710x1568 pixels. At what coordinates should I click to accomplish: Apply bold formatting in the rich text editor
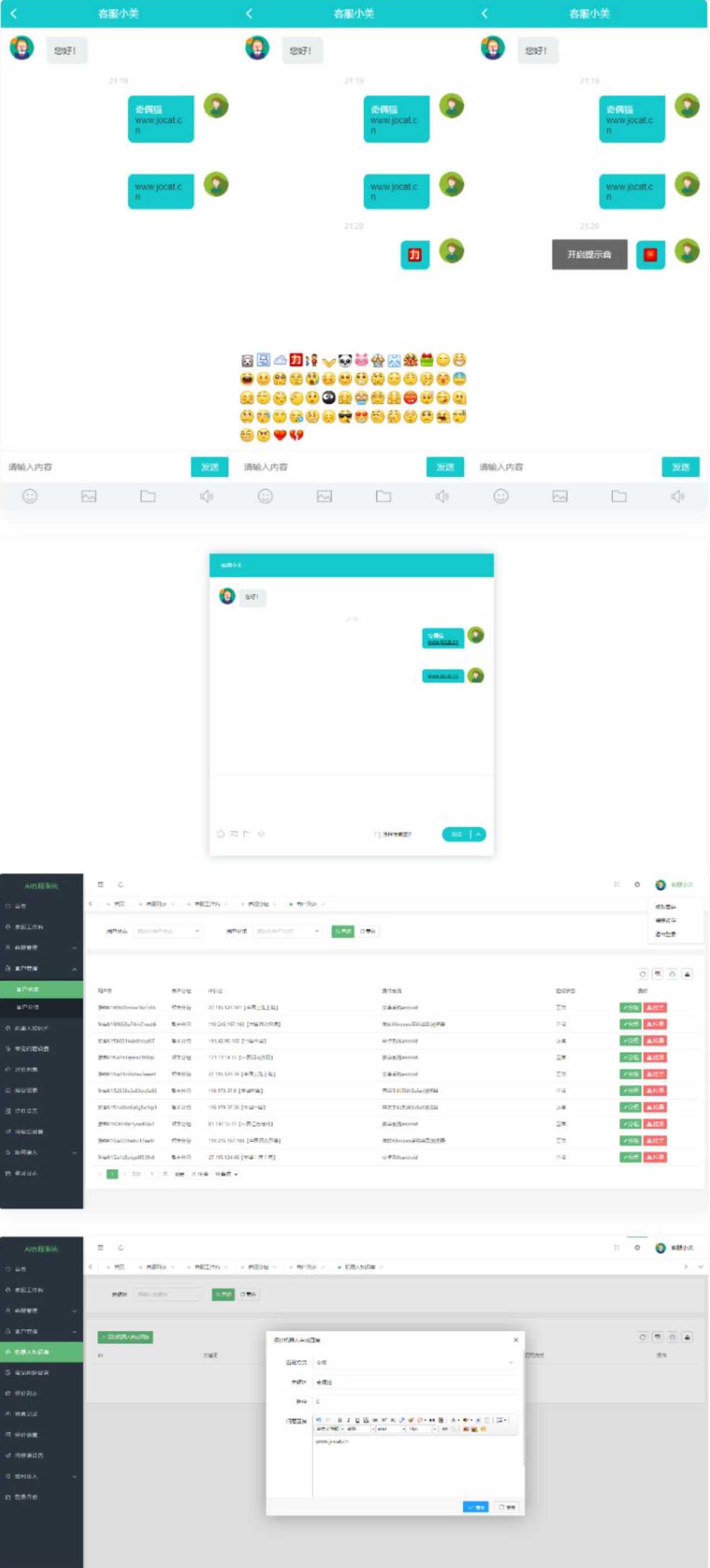click(340, 1420)
